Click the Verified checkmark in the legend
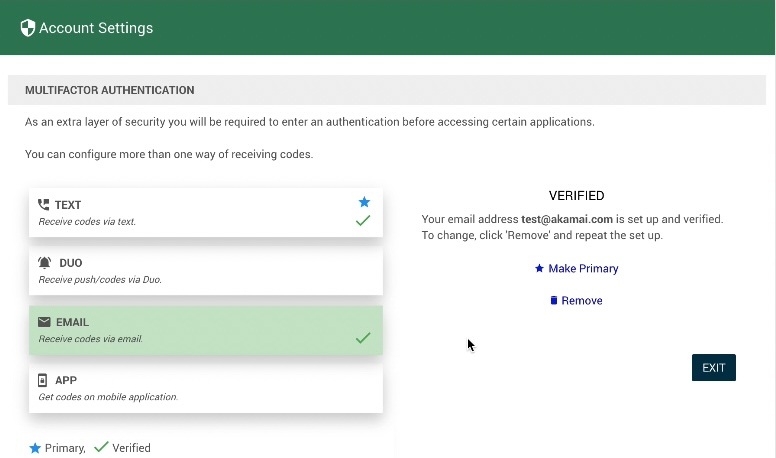 point(100,448)
